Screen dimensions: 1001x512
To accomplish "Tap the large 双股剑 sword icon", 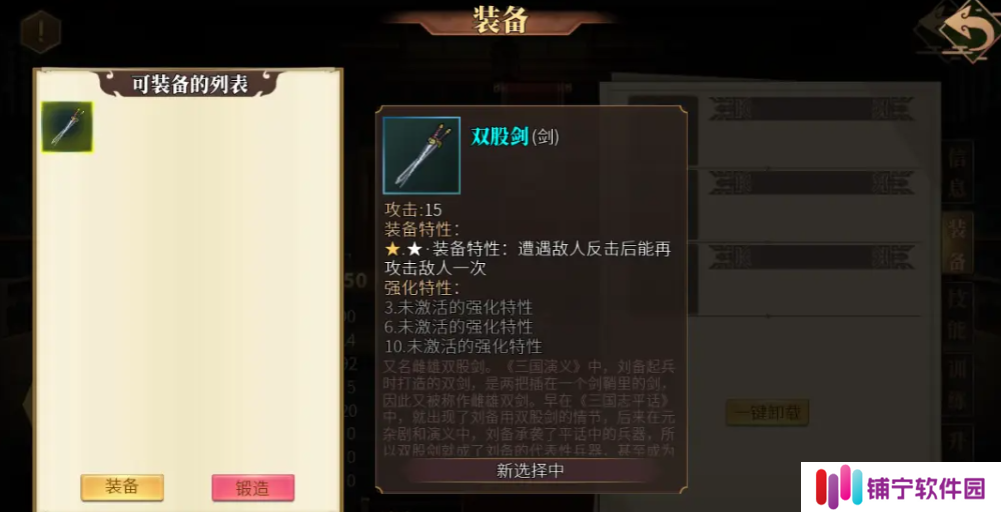I will 421,155.
